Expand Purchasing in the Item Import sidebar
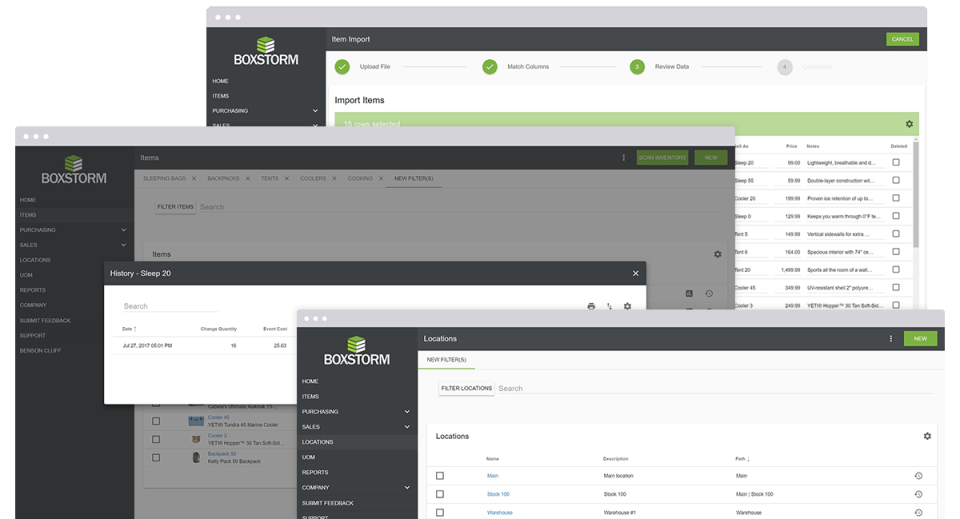The width and height of the screenshot is (960, 519). (315, 111)
